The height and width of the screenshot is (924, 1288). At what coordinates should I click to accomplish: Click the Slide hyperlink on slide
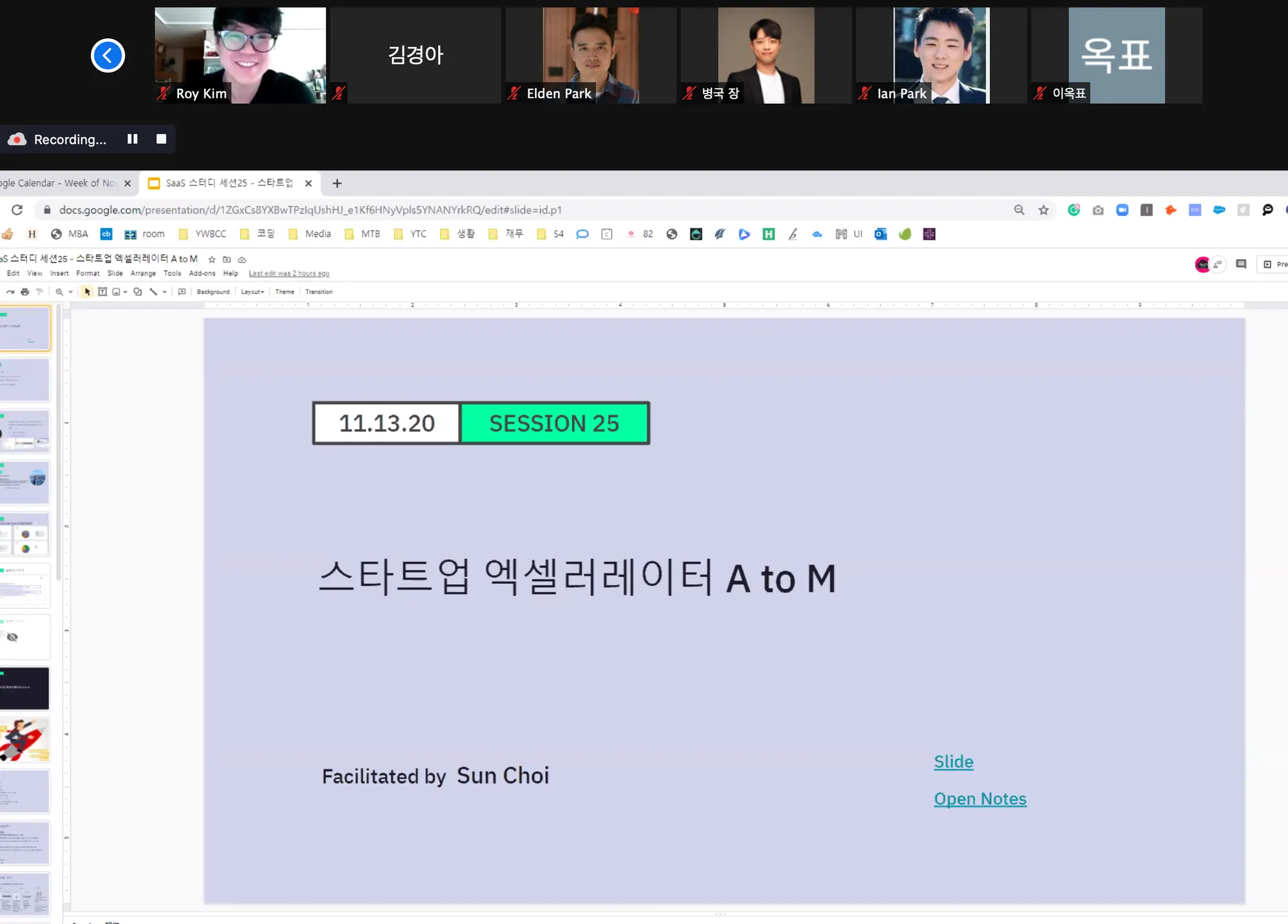(953, 761)
